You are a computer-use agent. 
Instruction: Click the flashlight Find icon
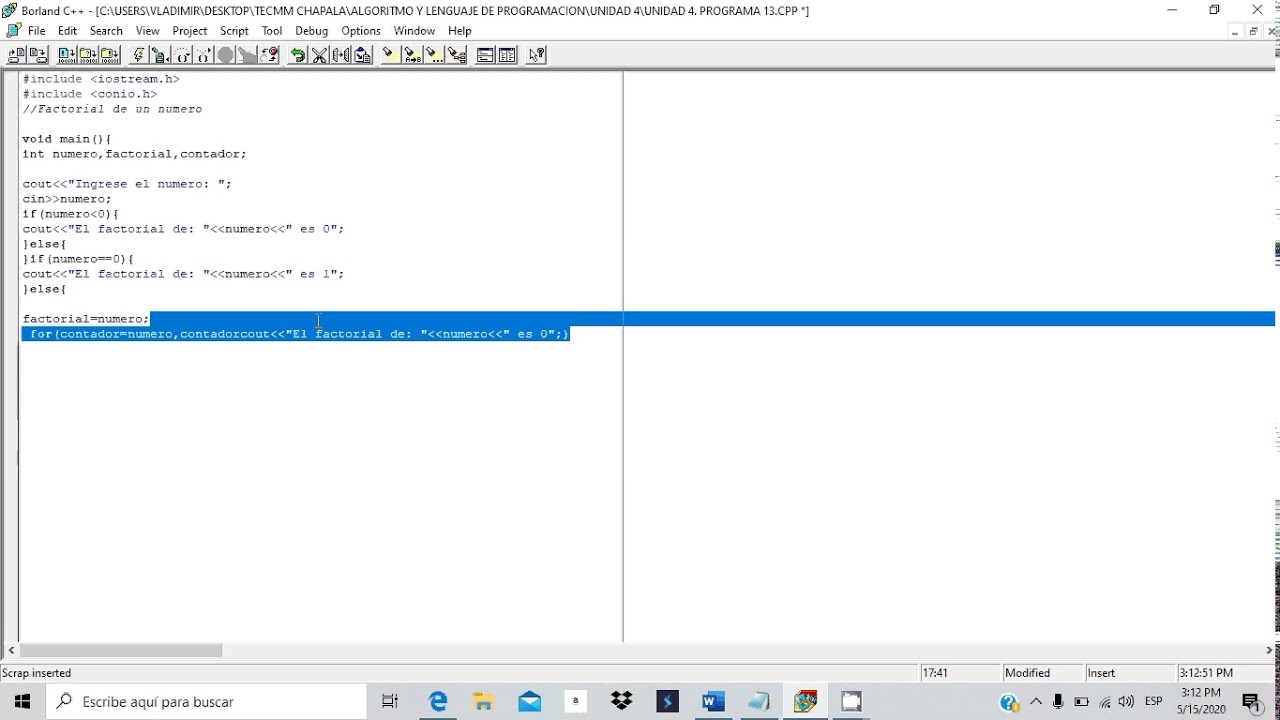[x=390, y=55]
